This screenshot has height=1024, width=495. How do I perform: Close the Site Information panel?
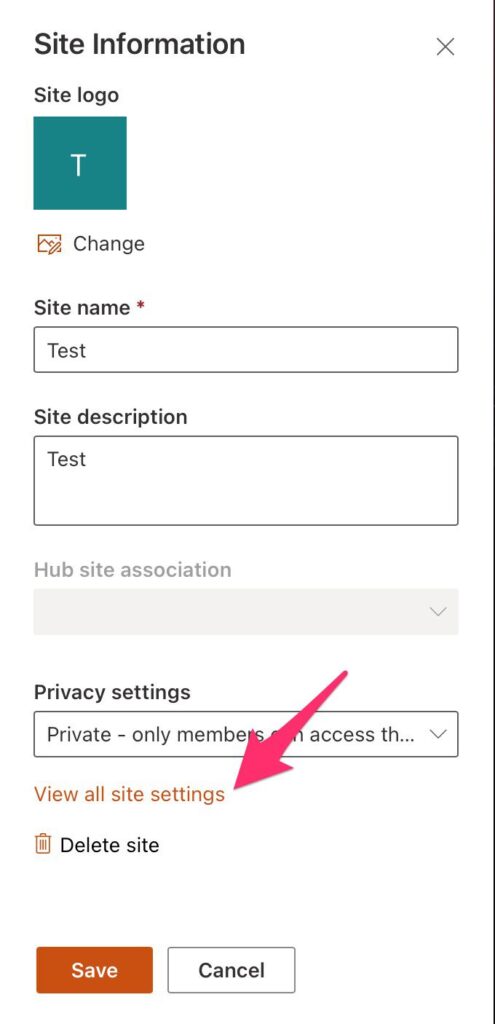[x=445, y=46]
